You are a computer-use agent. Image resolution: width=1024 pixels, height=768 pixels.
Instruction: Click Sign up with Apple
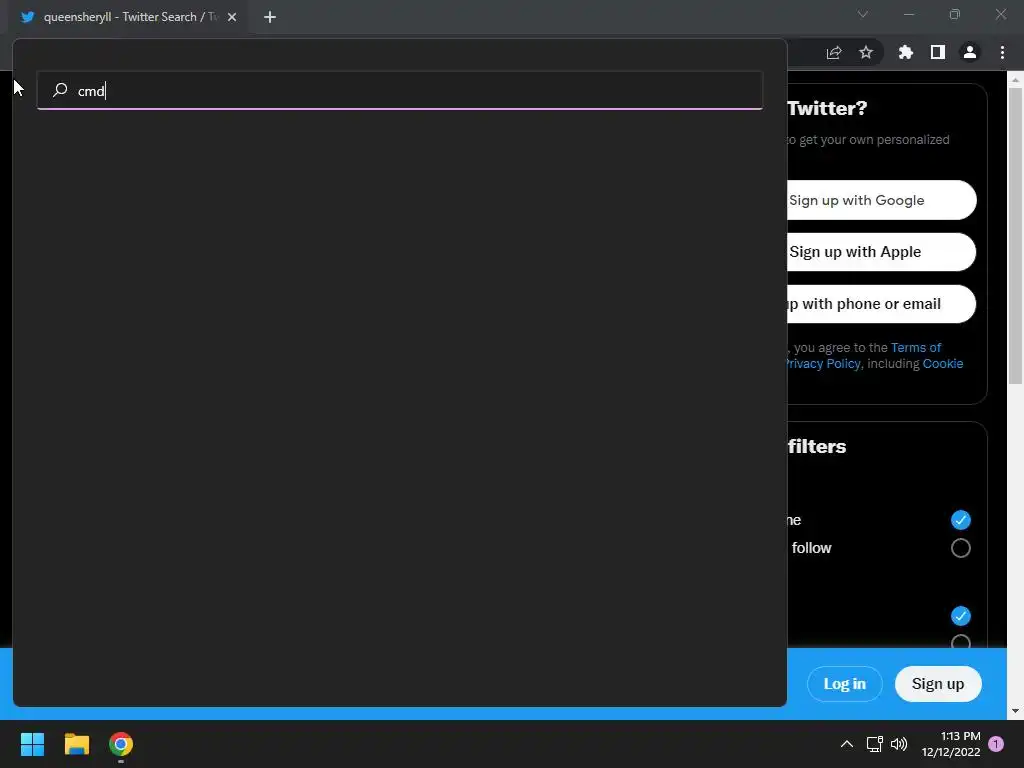pyautogui.click(x=882, y=252)
